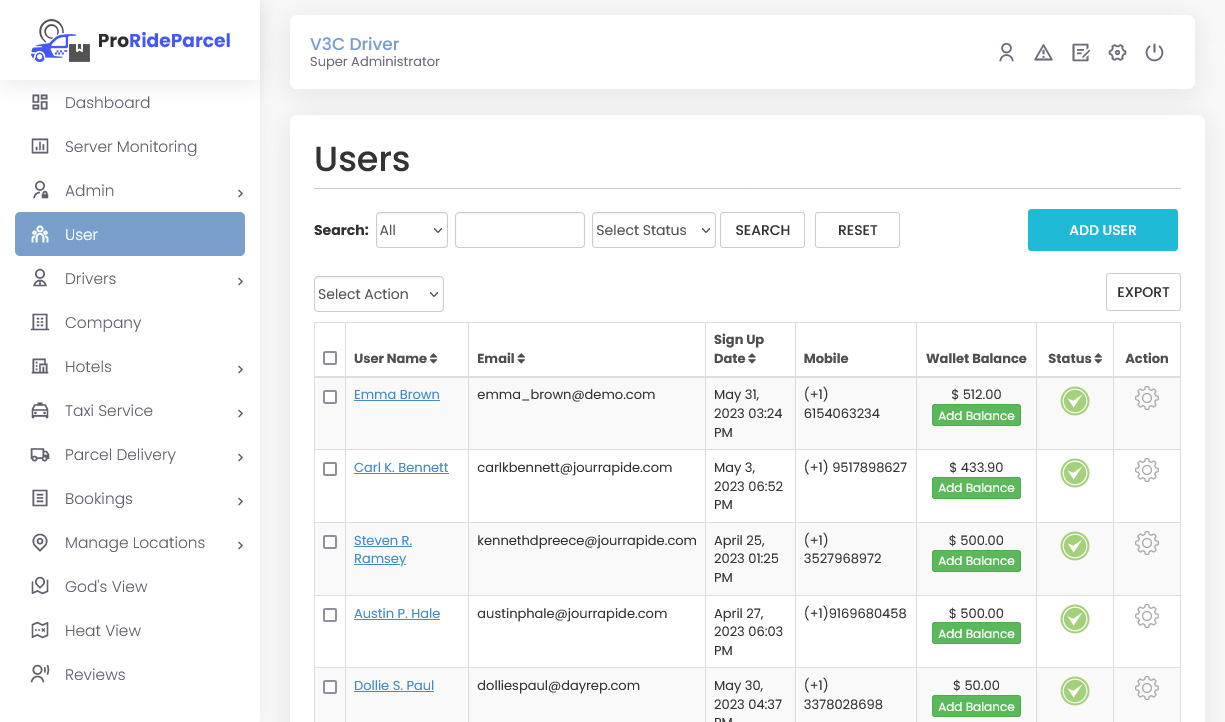Click the Admin person-lock icon

[40, 190]
